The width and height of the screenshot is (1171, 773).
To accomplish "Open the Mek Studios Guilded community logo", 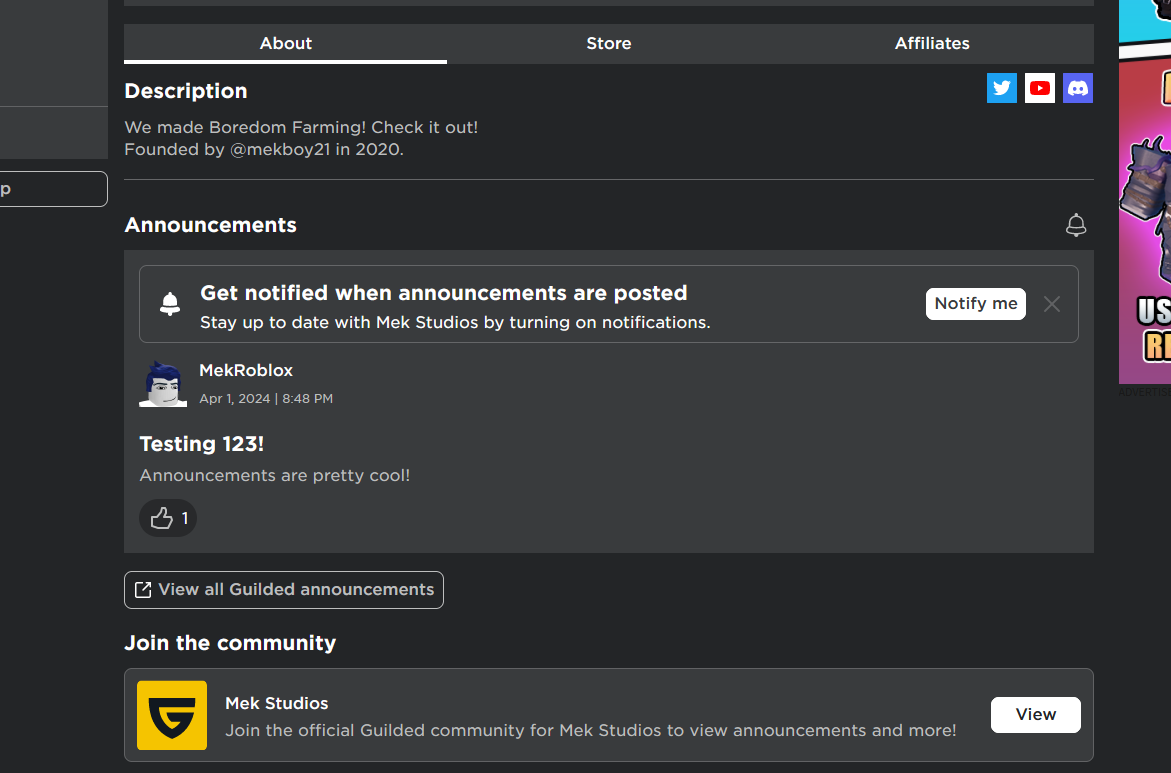I will coord(171,715).
